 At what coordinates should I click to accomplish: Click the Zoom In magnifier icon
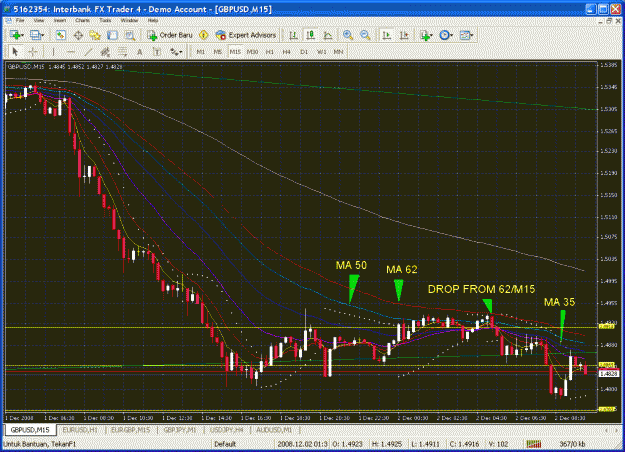(348, 35)
